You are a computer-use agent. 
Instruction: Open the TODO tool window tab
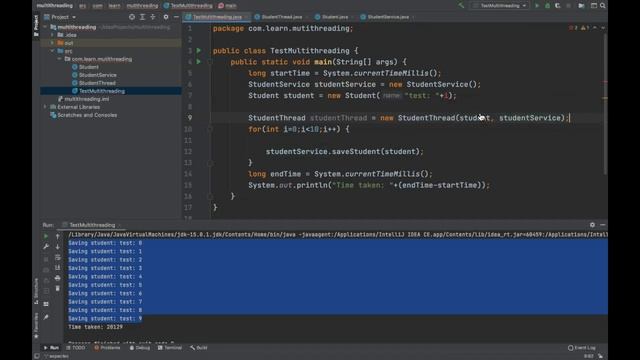(x=76, y=348)
